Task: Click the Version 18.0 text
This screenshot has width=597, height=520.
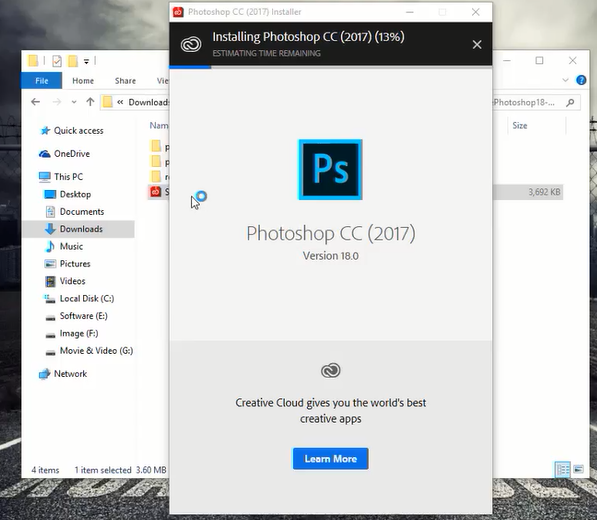Action: point(330,256)
